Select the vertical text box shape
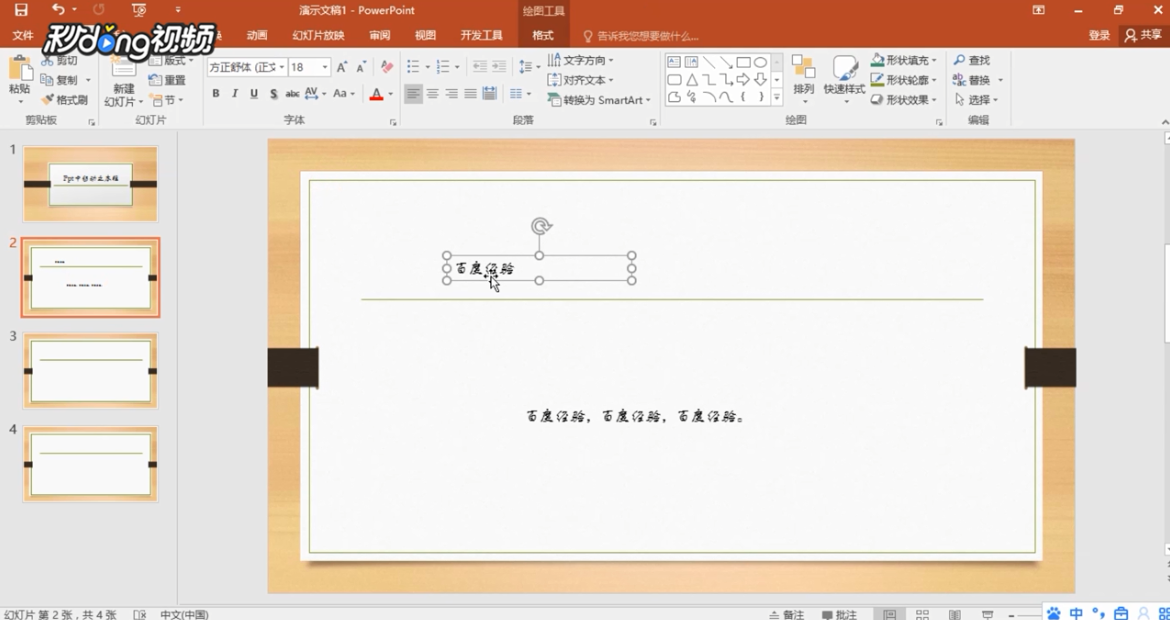The height and width of the screenshot is (620, 1170). [692, 62]
